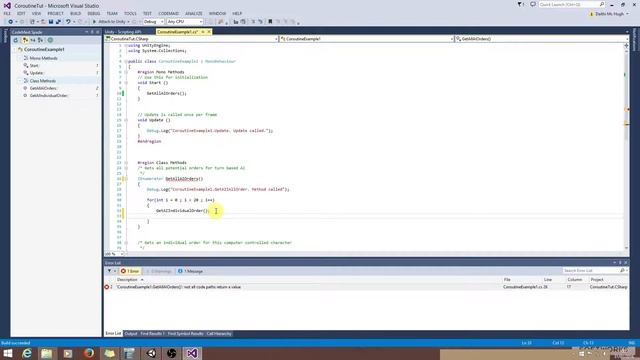Click the feedback speech bubble icon
The height and width of the screenshot is (360, 640).
[x=533, y=4]
